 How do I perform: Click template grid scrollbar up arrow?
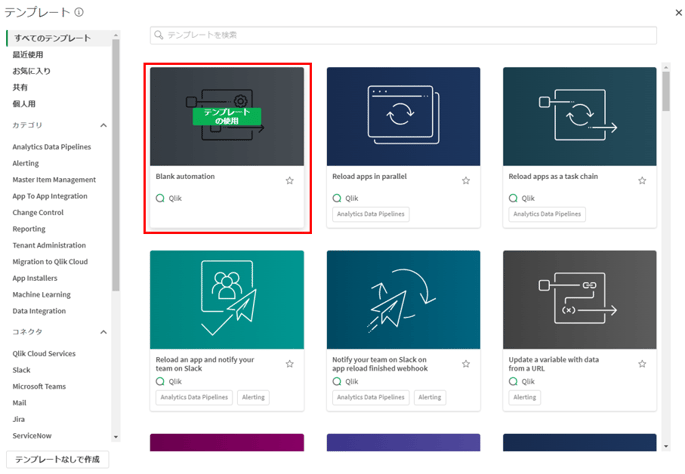666,68
